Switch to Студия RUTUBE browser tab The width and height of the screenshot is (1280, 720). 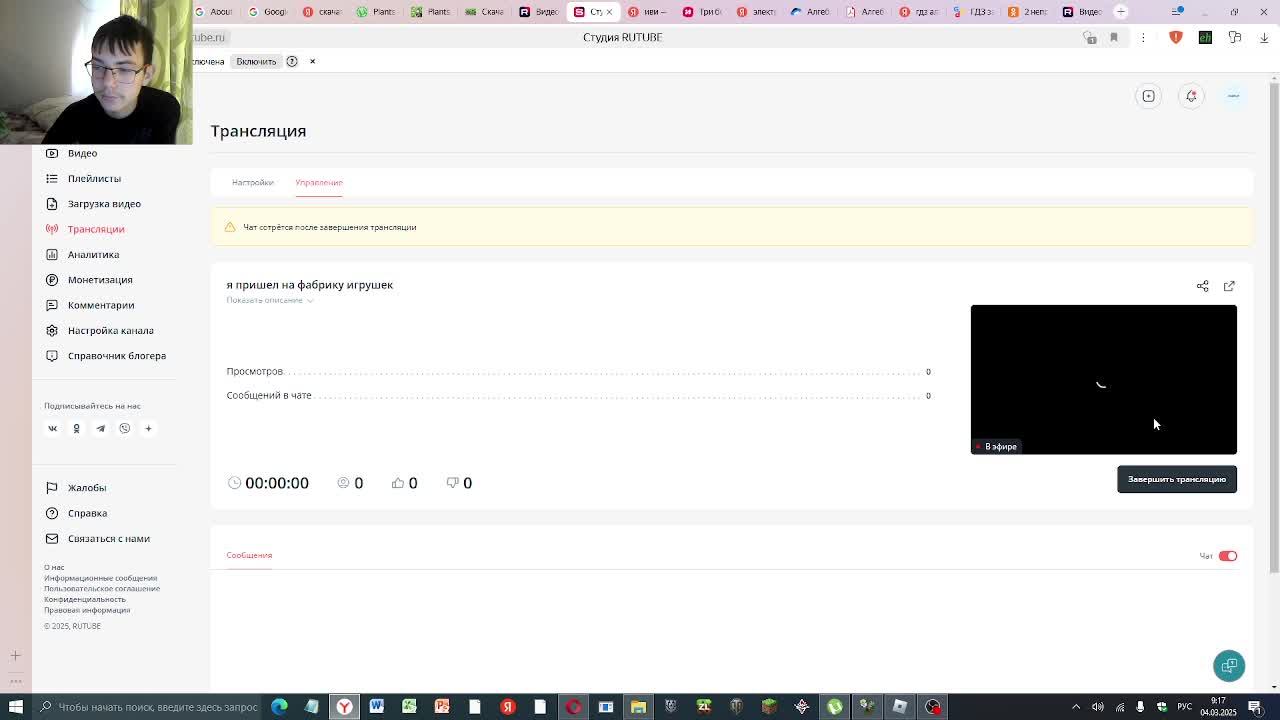[x=593, y=12]
